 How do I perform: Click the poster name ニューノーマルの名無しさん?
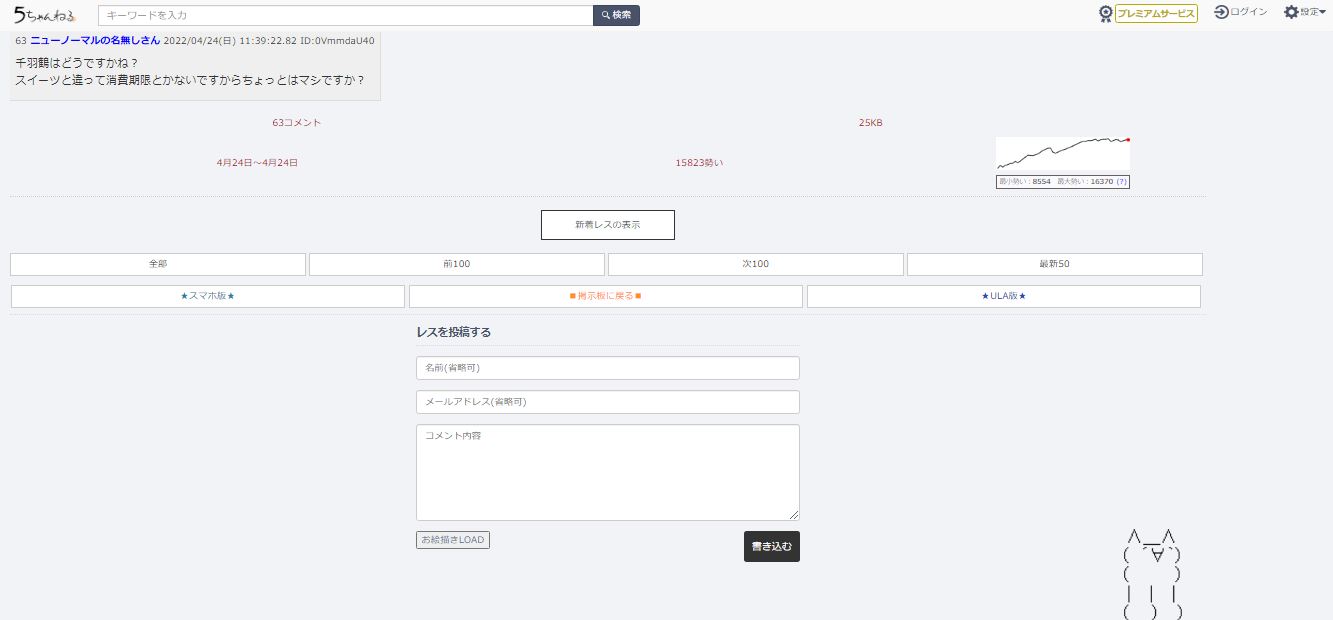tap(95, 41)
